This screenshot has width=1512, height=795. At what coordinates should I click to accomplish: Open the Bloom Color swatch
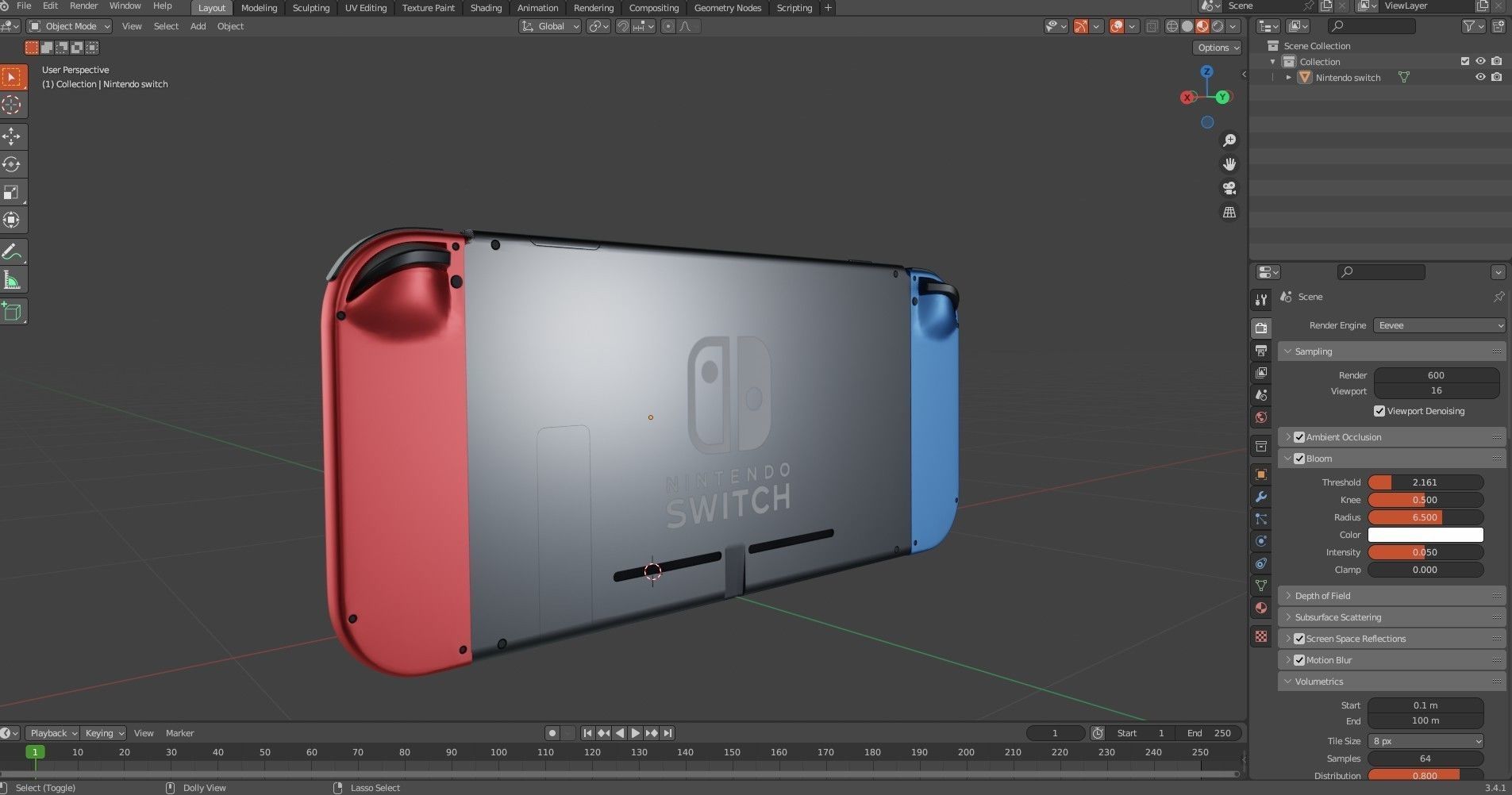[x=1425, y=535]
